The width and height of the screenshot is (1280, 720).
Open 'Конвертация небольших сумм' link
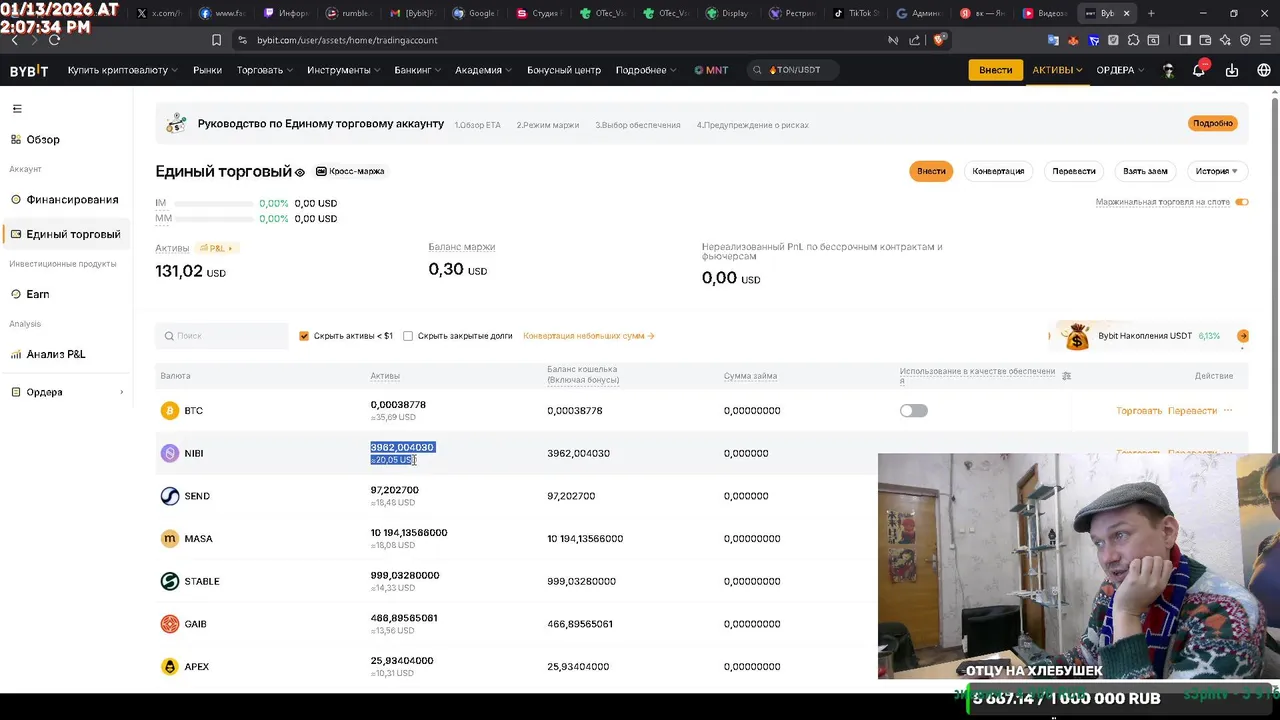[x=588, y=336]
